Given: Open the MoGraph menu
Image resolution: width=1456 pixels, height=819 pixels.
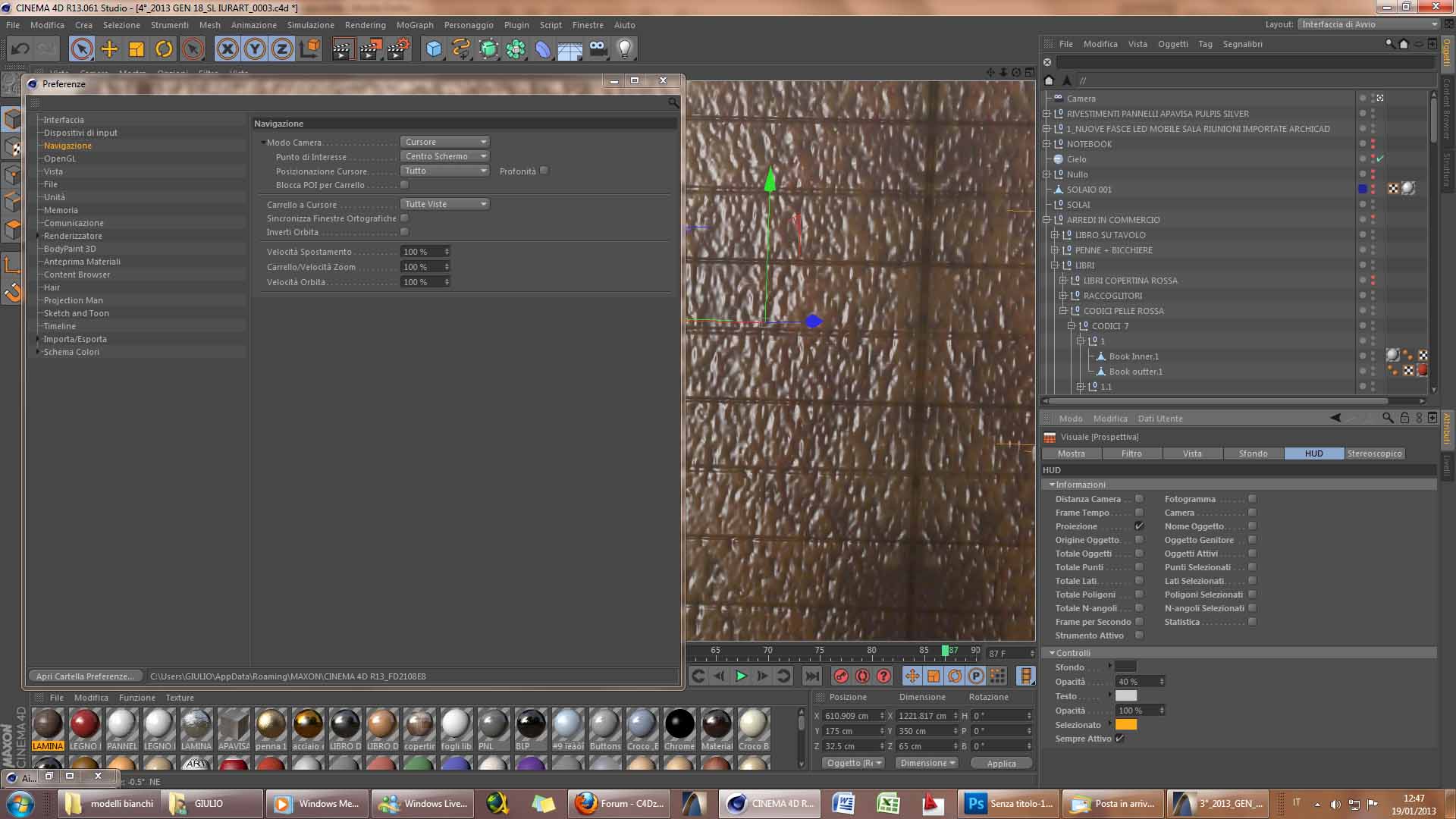Looking at the screenshot, I should pos(414,25).
